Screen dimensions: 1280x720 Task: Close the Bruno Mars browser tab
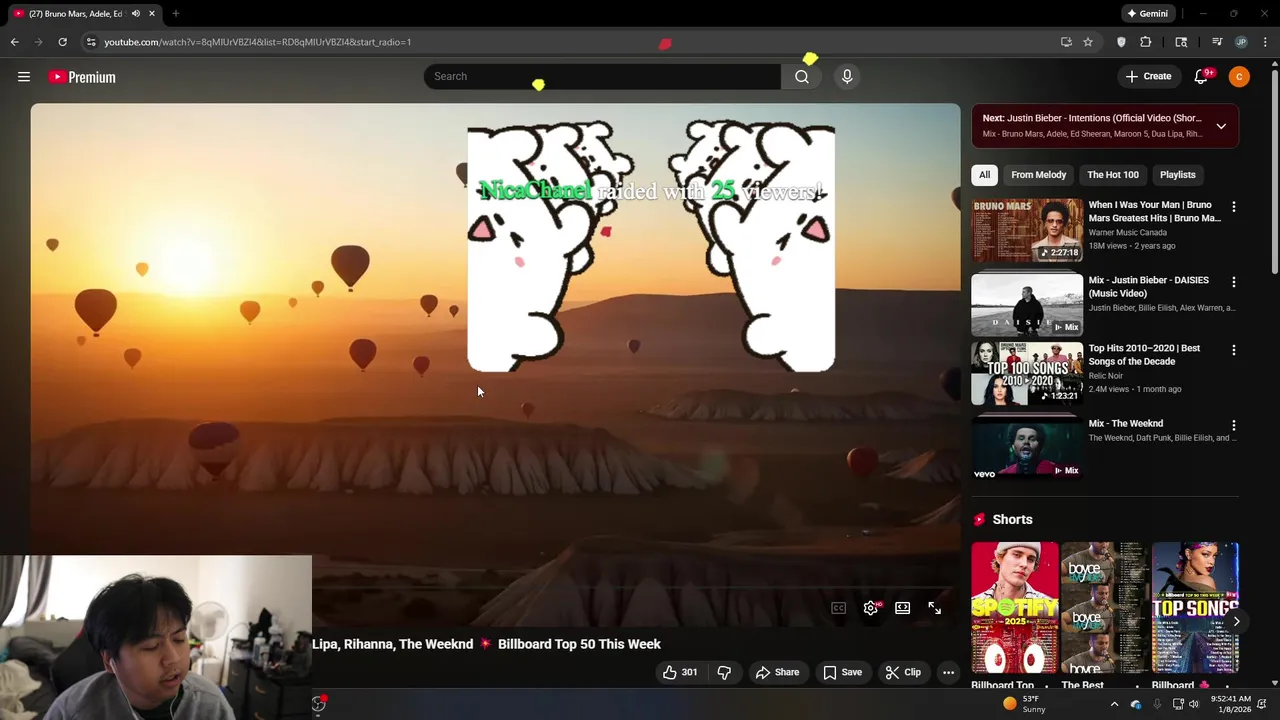tap(151, 14)
